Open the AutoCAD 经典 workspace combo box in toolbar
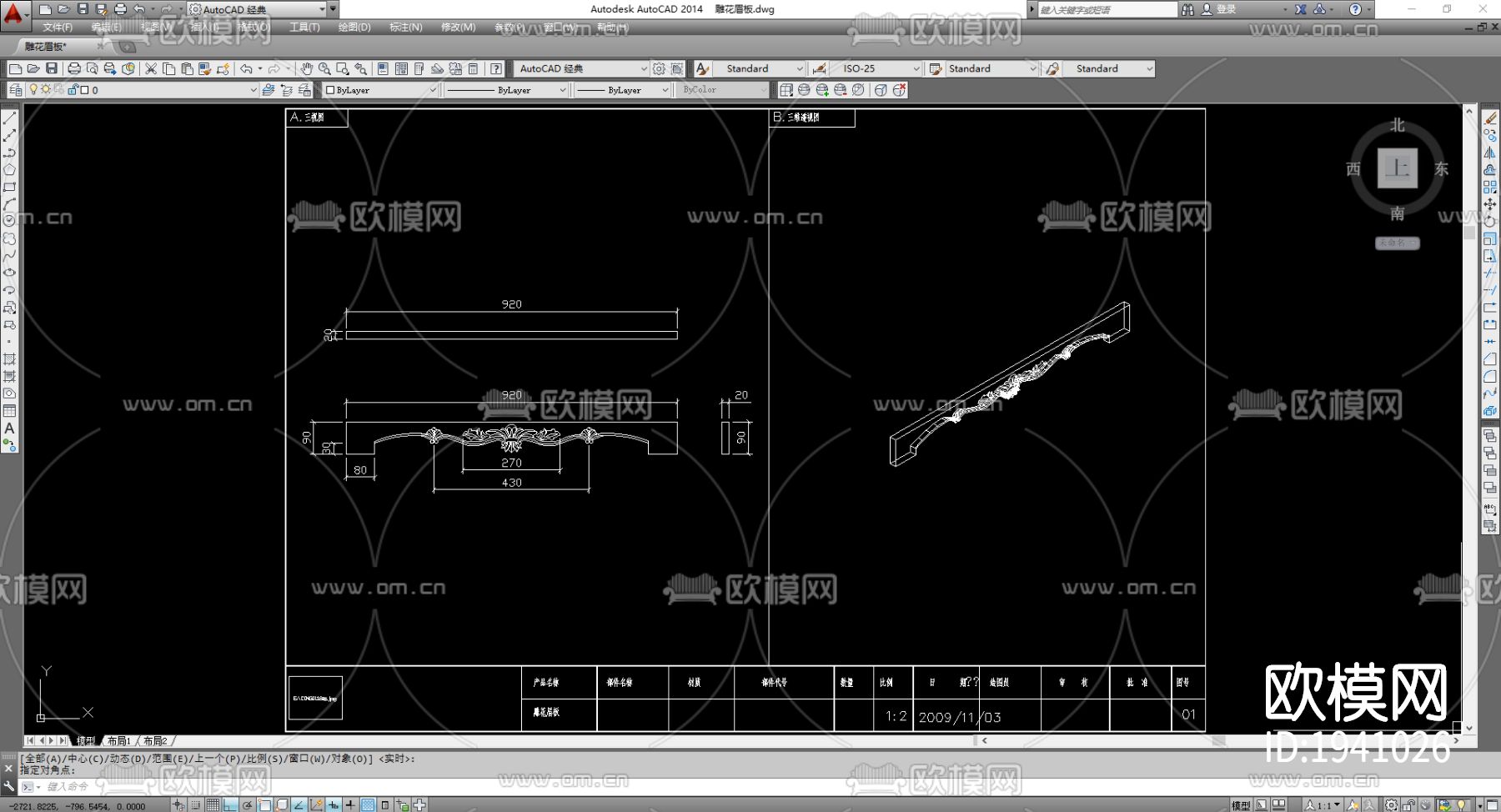 pos(581,68)
